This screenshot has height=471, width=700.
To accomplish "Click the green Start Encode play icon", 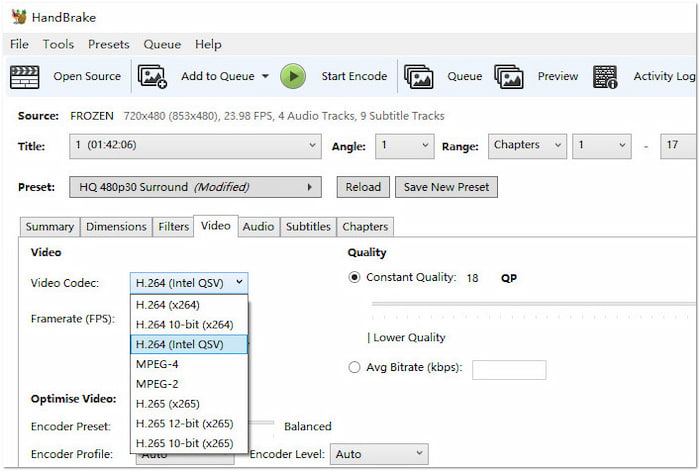I will 293,76.
